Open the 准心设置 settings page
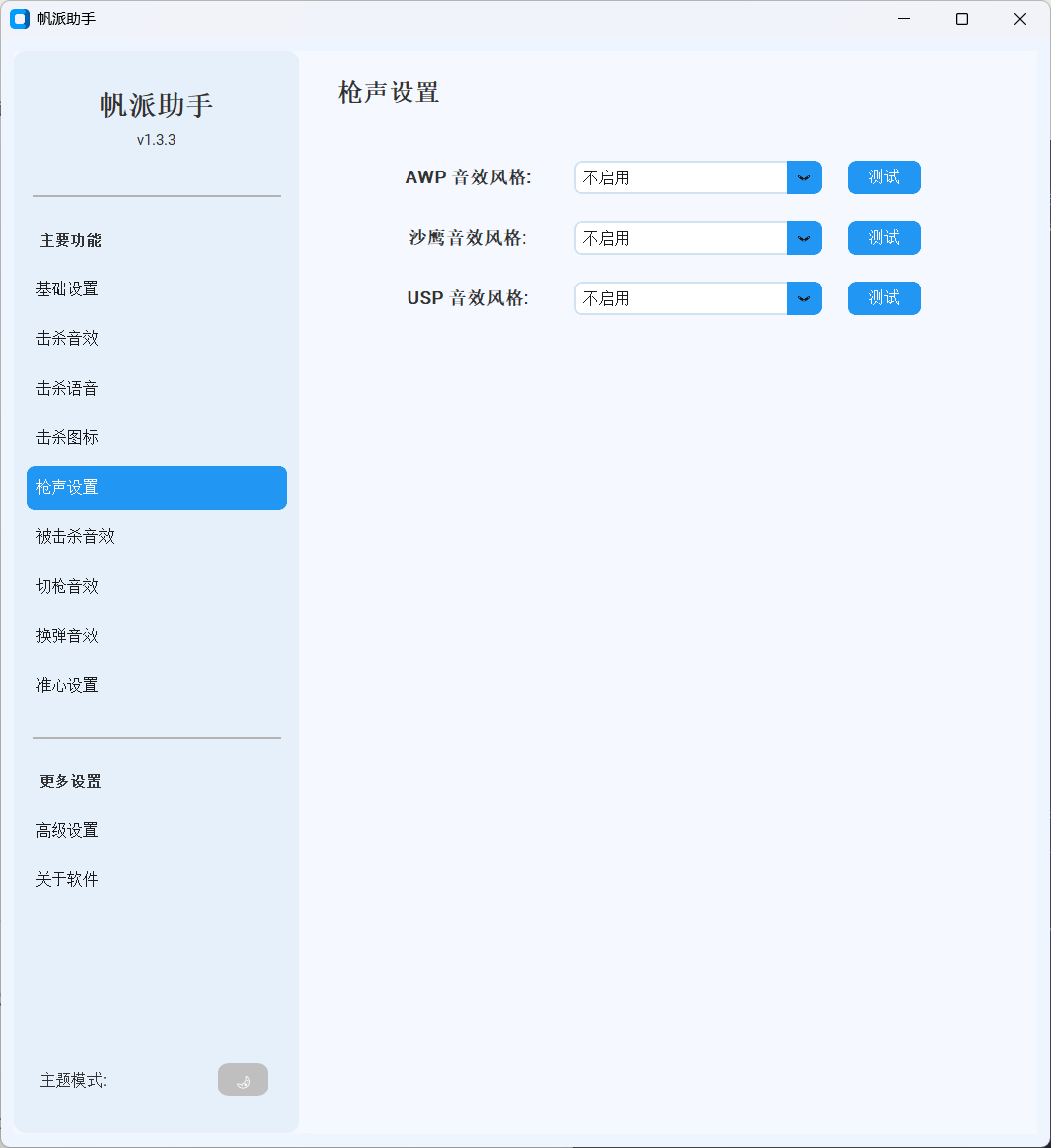This screenshot has height=1148, width=1051. [x=66, y=685]
